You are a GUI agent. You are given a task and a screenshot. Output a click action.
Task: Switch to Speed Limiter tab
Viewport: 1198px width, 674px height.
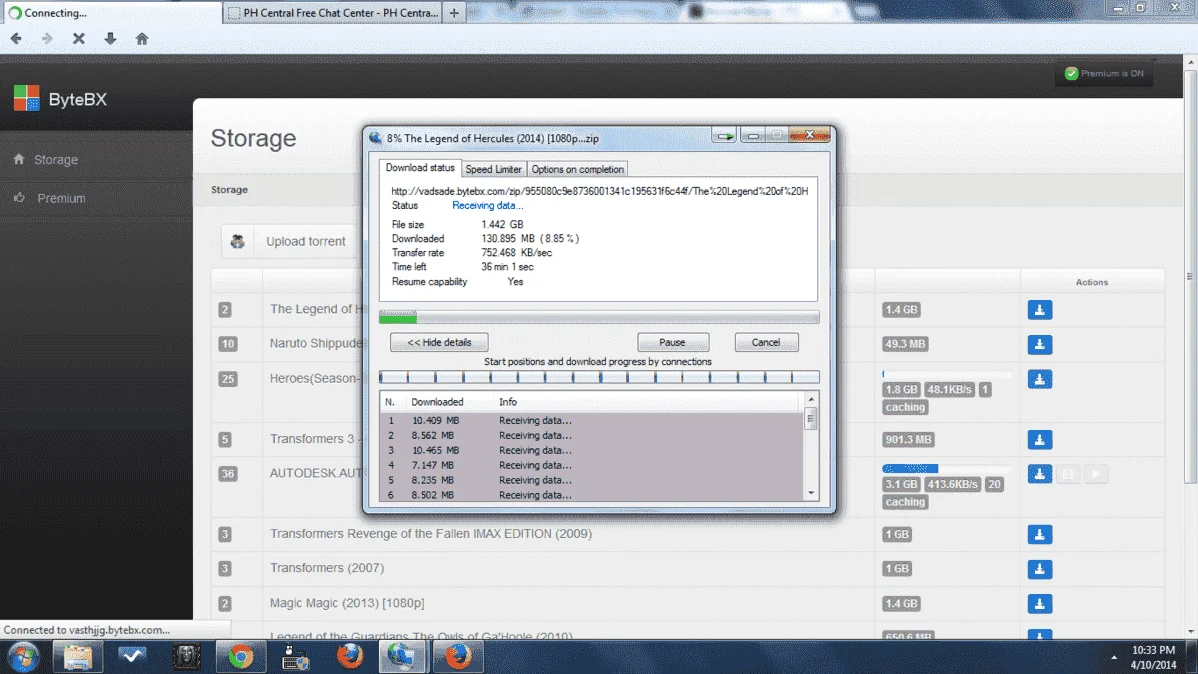click(x=494, y=170)
